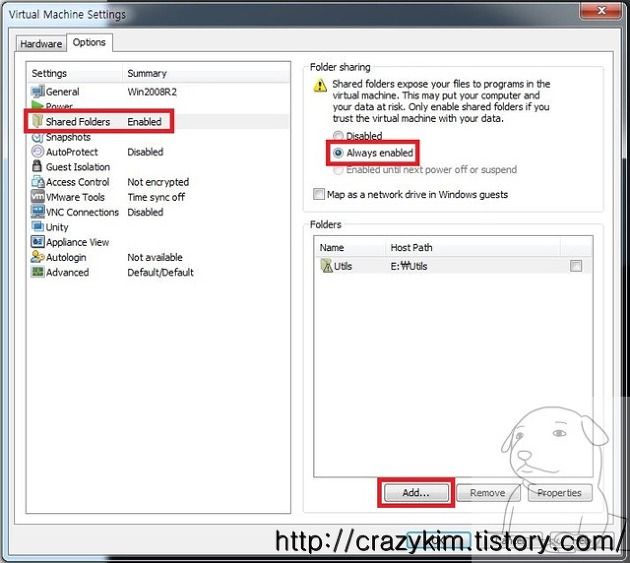Click the Remove button
This screenshot has height=563, width=630.
coord(488,493)
